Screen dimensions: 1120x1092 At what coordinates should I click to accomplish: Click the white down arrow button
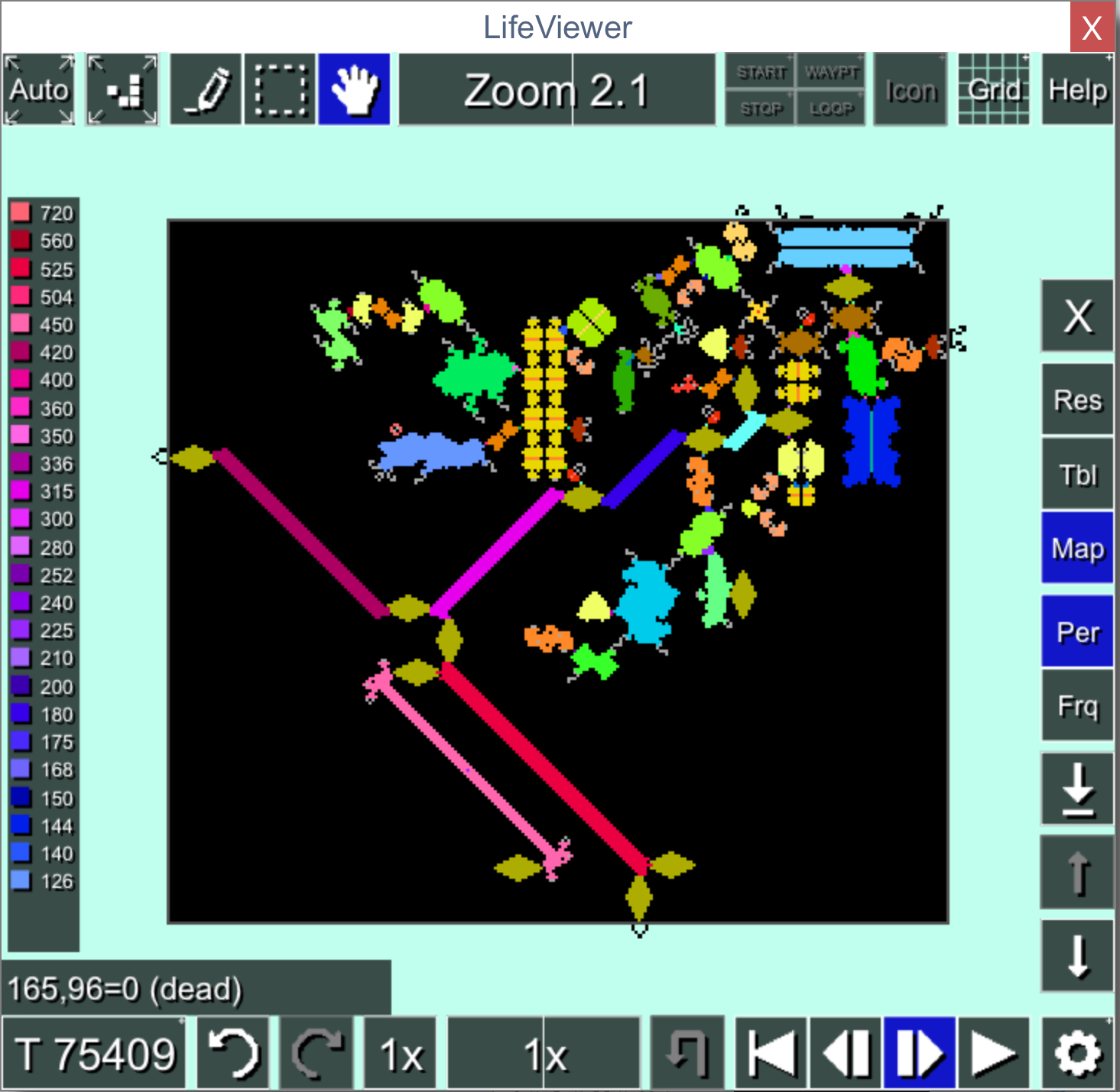click(1078, 955)
